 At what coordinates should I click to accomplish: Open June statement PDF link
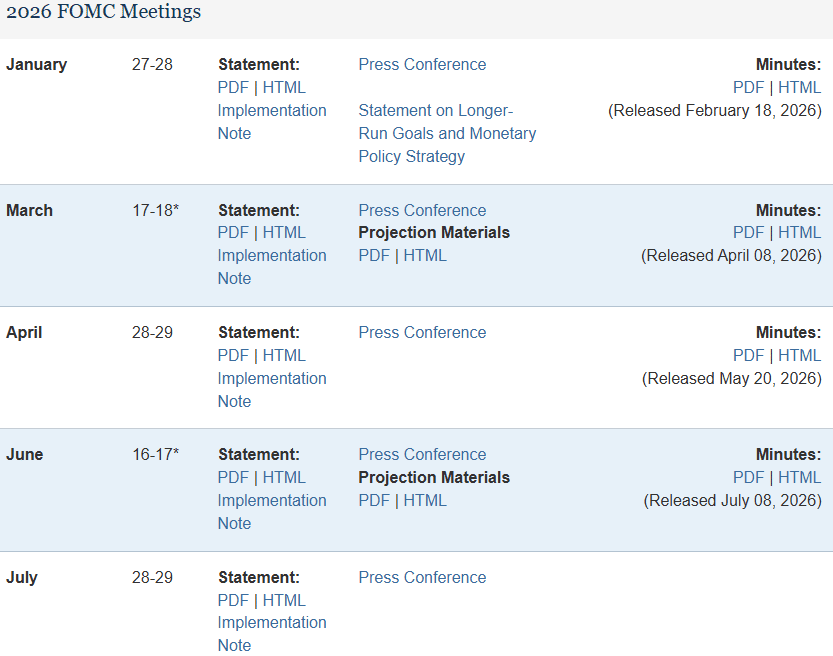(x=233, y=478)
